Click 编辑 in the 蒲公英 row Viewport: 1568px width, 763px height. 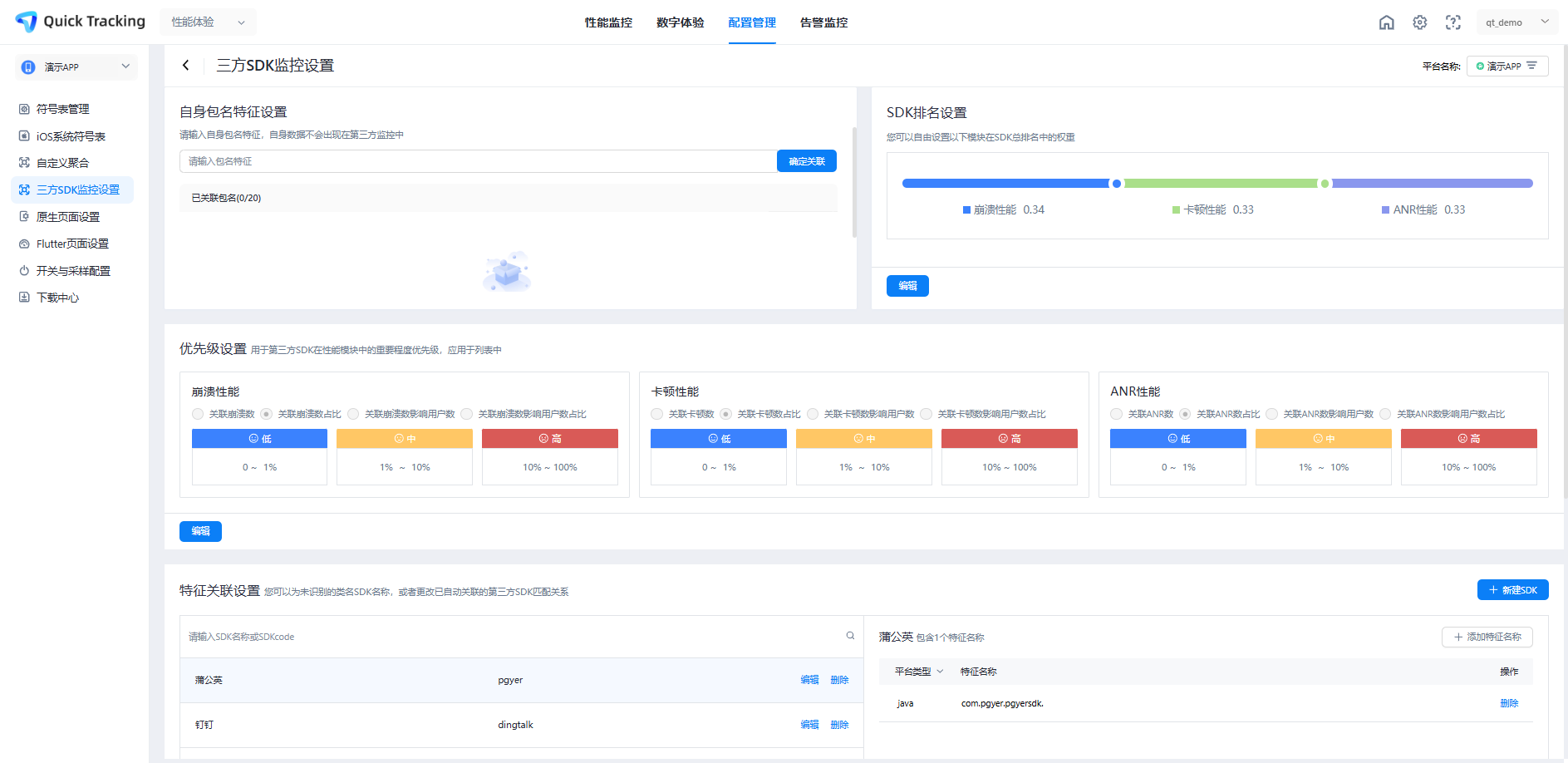(809, 680)
